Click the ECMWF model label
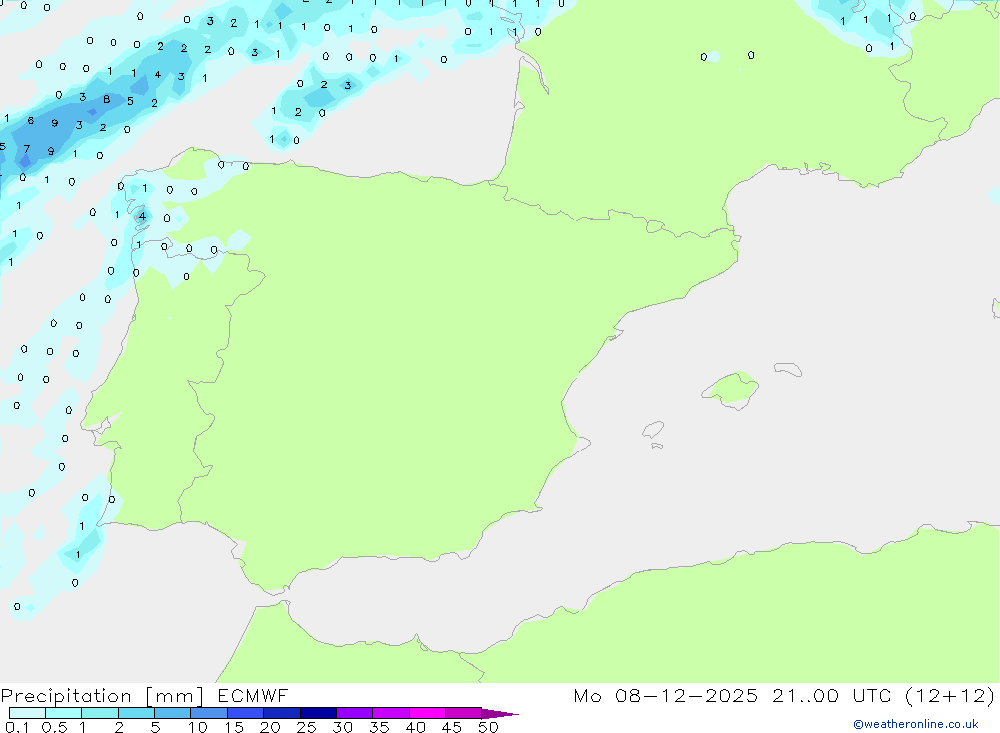1000x733 pixels. [x=251, y=696]
